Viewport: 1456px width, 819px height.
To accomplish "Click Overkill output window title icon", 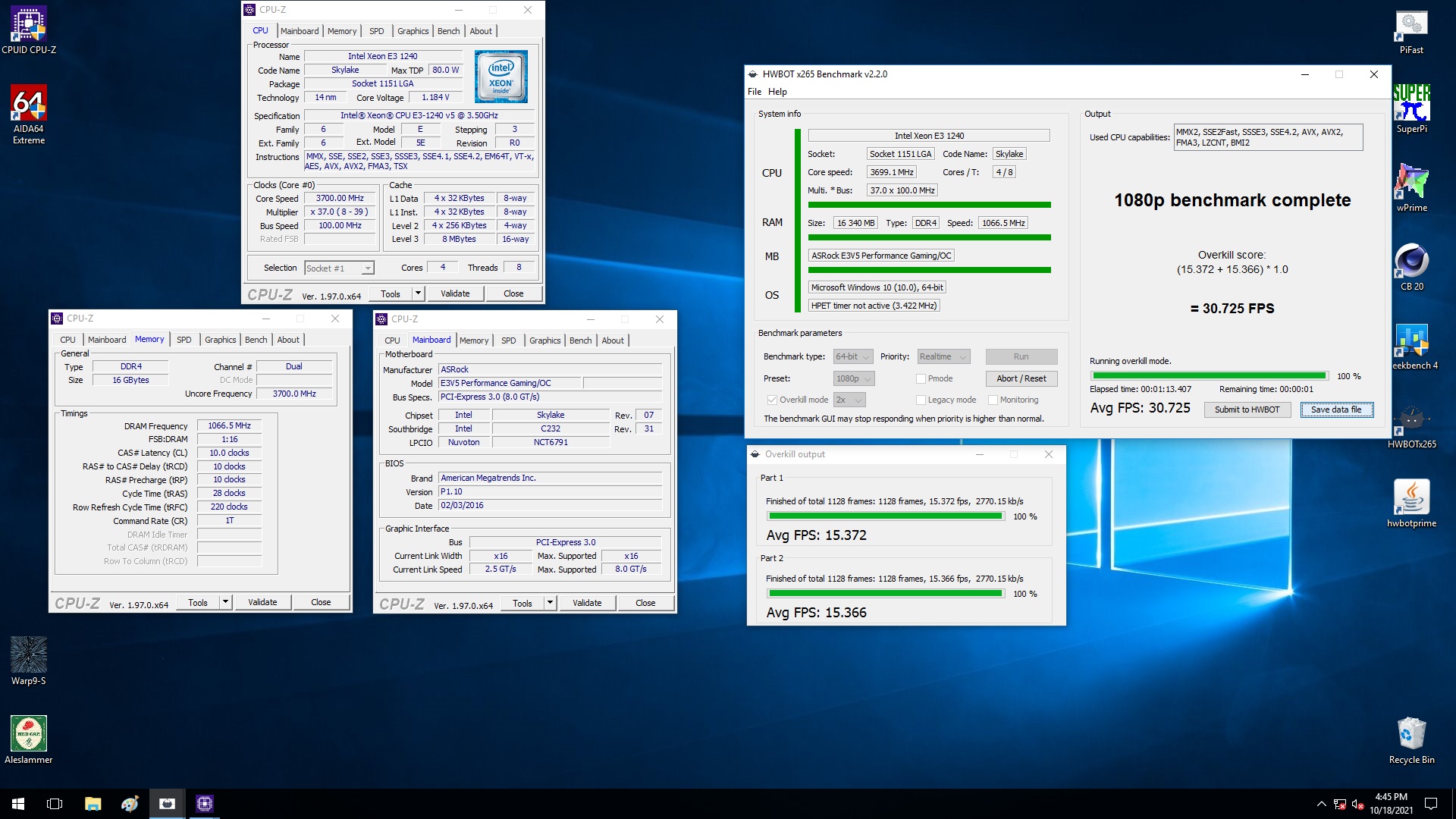I will tap(755, 454).
